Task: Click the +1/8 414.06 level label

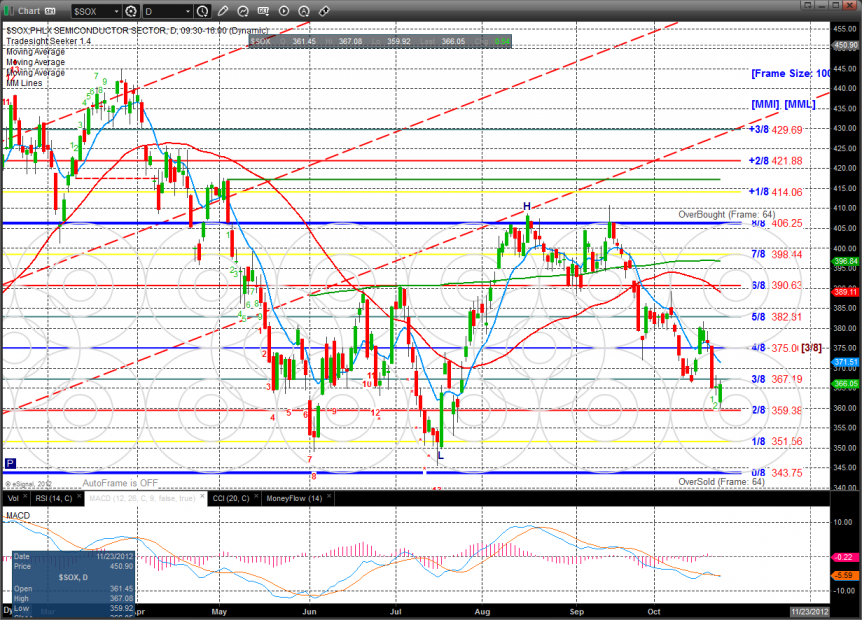Action: [x=776, y=192]
